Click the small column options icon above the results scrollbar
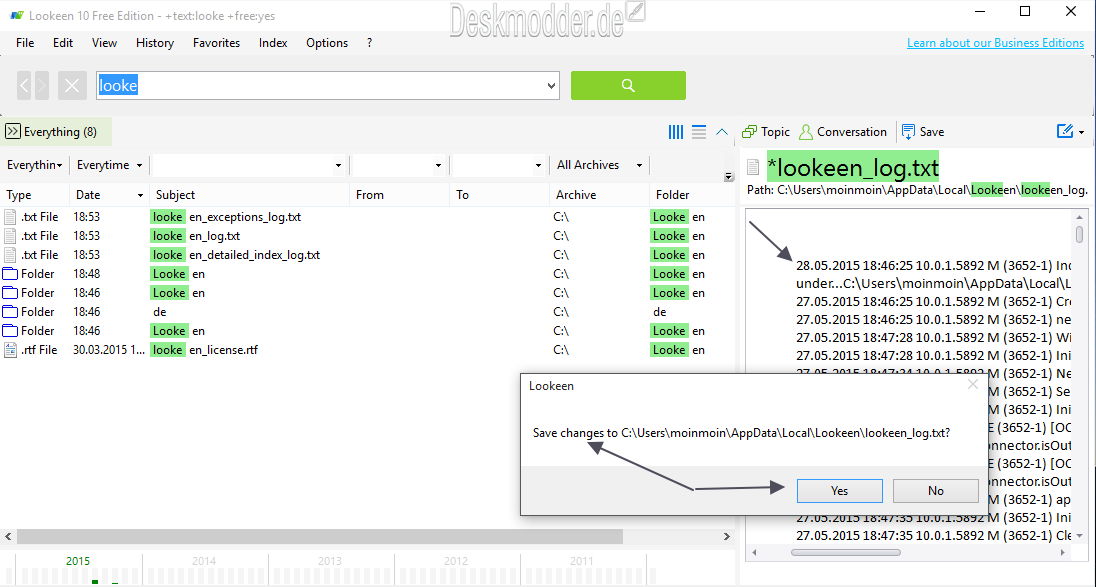Viewport: 1096px width, 587px height. click(728, 177)
